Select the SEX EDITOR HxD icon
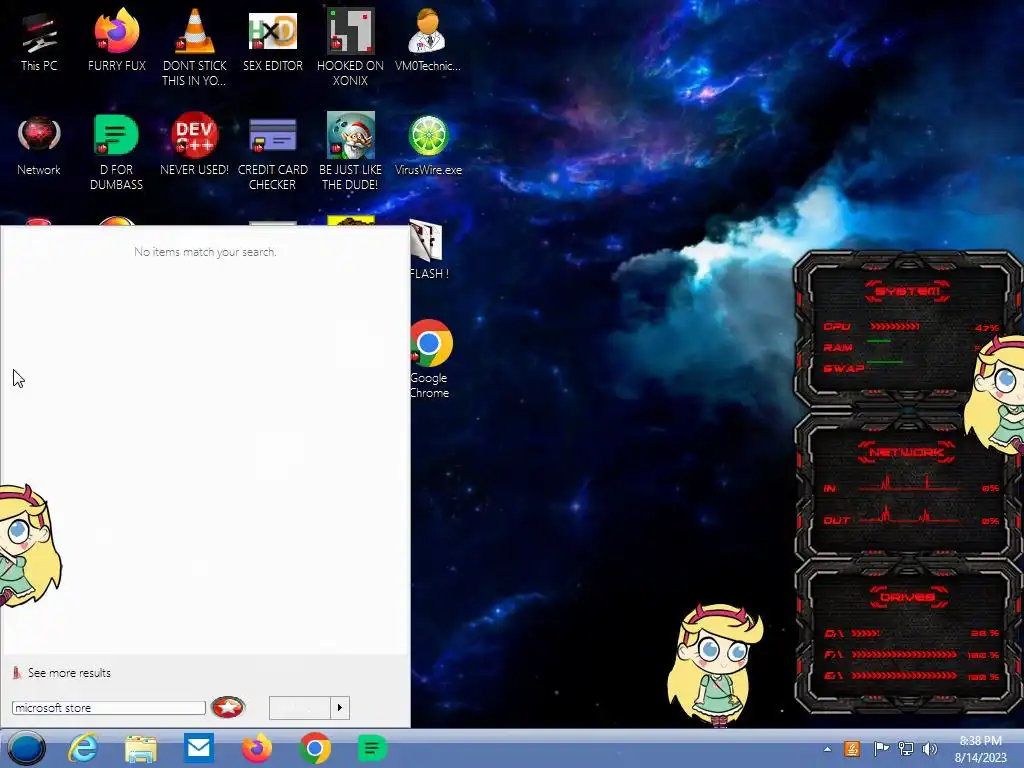The height and width of the screenshot is (768, 1024). pos(272,40)
